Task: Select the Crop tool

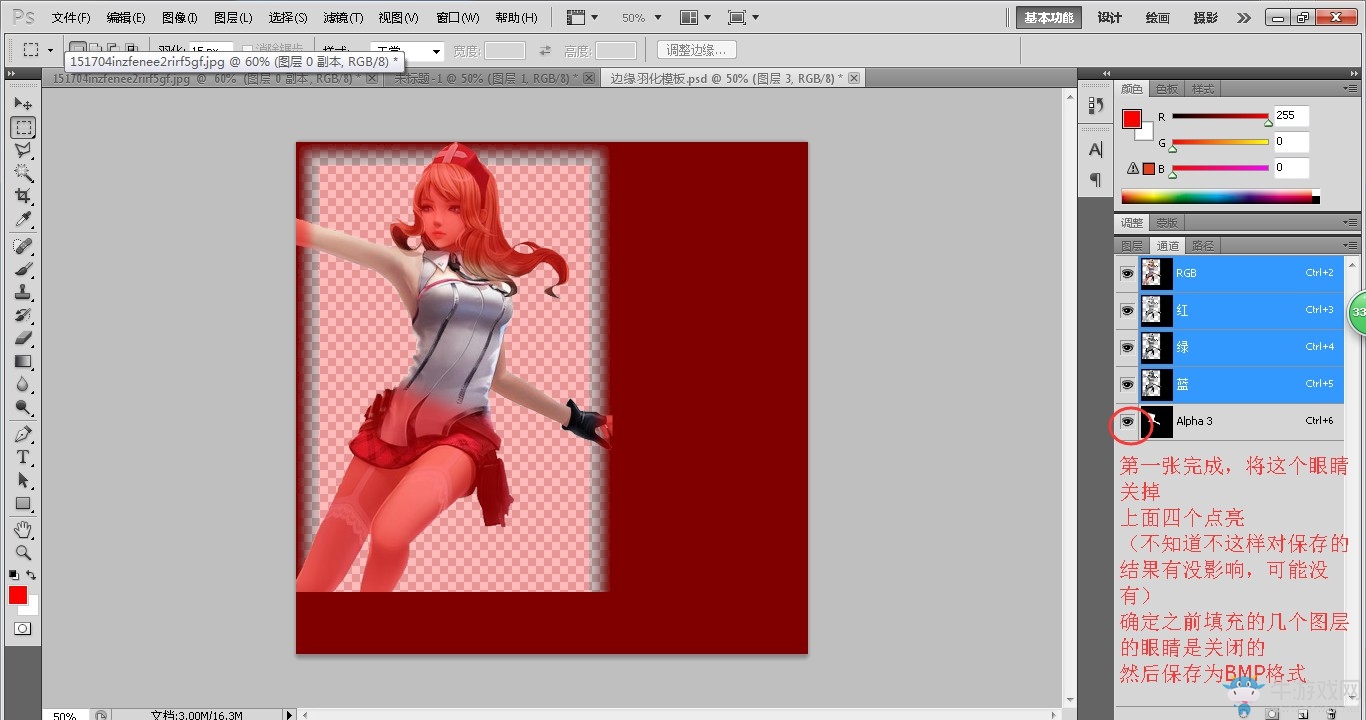Action: click(x=23, y=196)
